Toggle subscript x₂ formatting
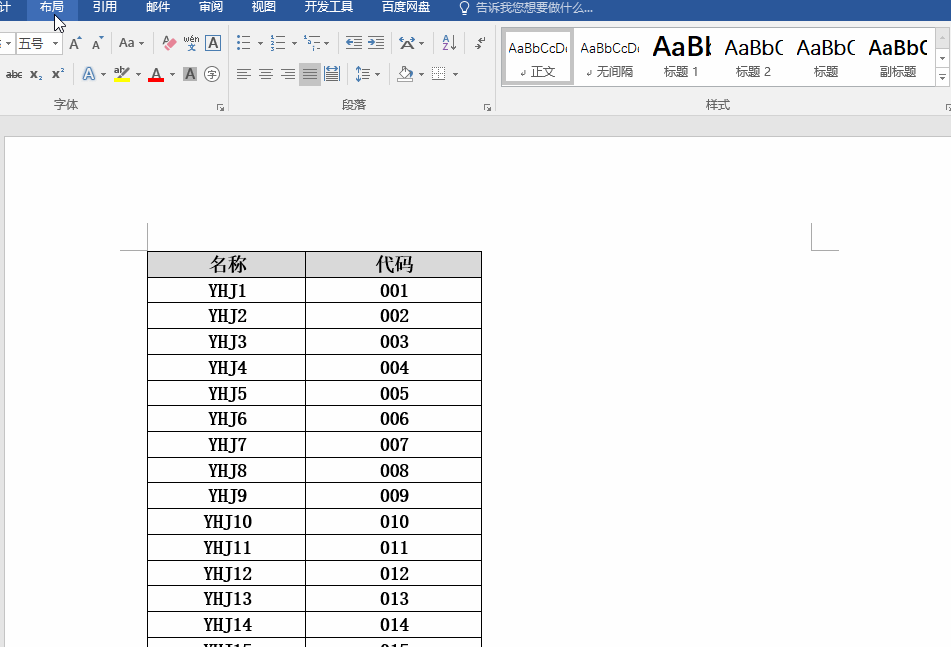This screenshot has height=647, width=951. 36,74
